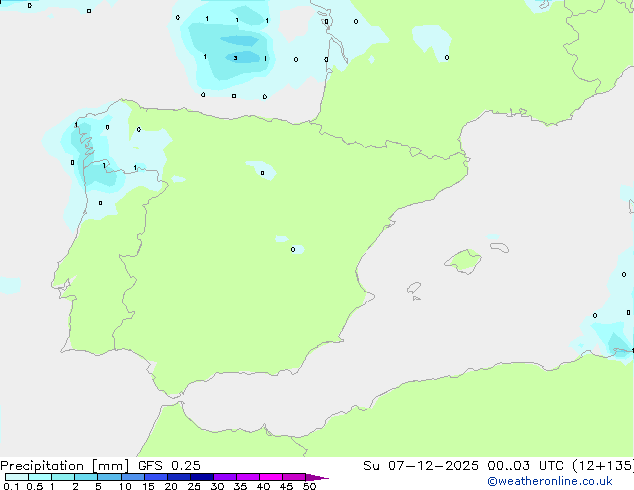Click the Menorca island outline

point(500,247)
